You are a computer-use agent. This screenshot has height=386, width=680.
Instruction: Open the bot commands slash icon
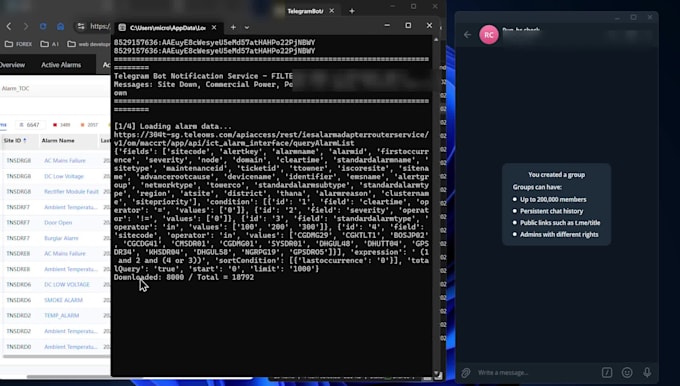pyautogui.click(x=607, y=372)
